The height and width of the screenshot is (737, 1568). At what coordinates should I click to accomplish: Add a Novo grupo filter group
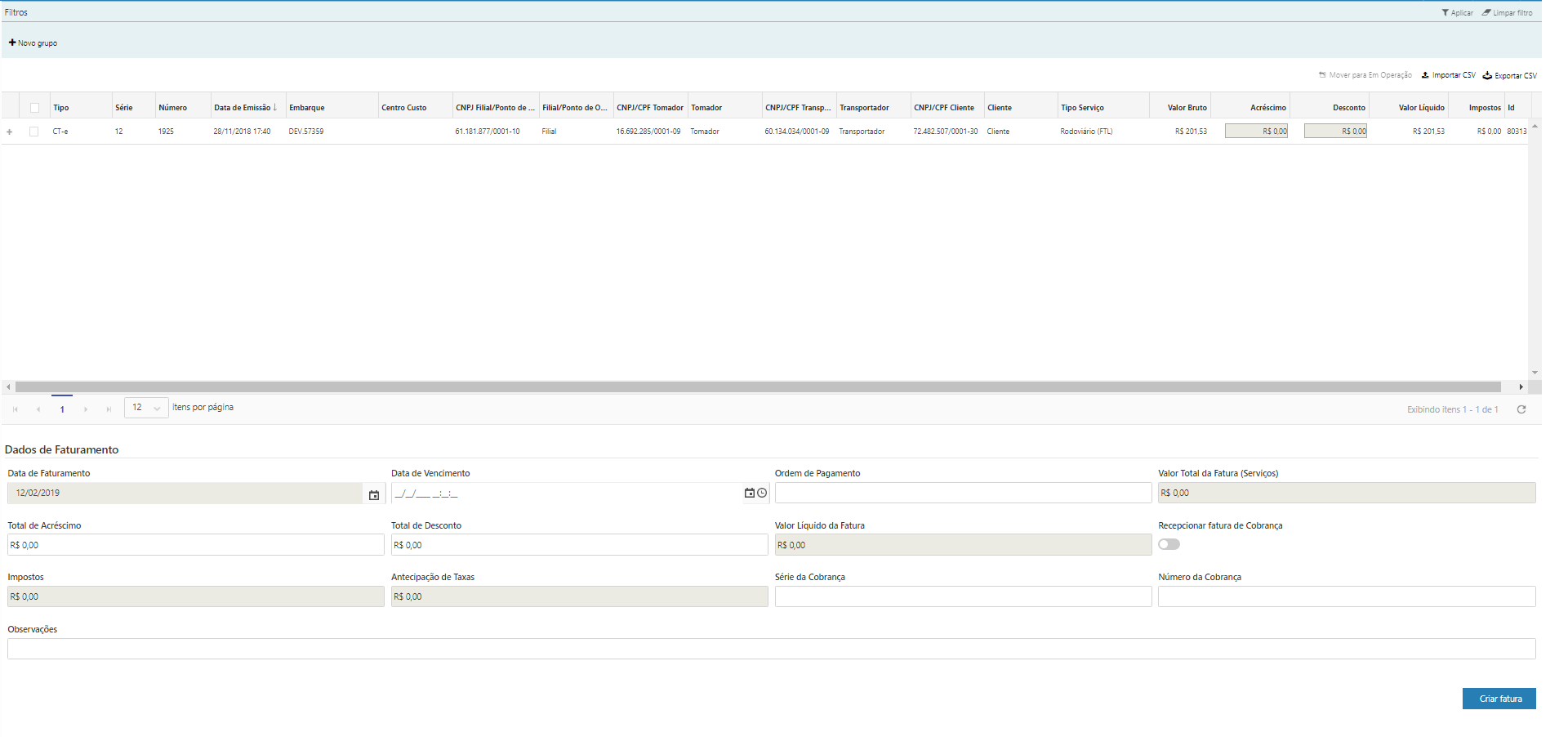[x=33, y=43]
